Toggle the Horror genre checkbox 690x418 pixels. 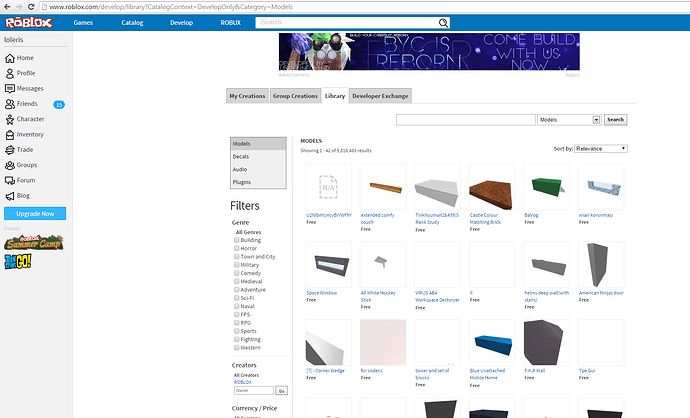(237, 248)
